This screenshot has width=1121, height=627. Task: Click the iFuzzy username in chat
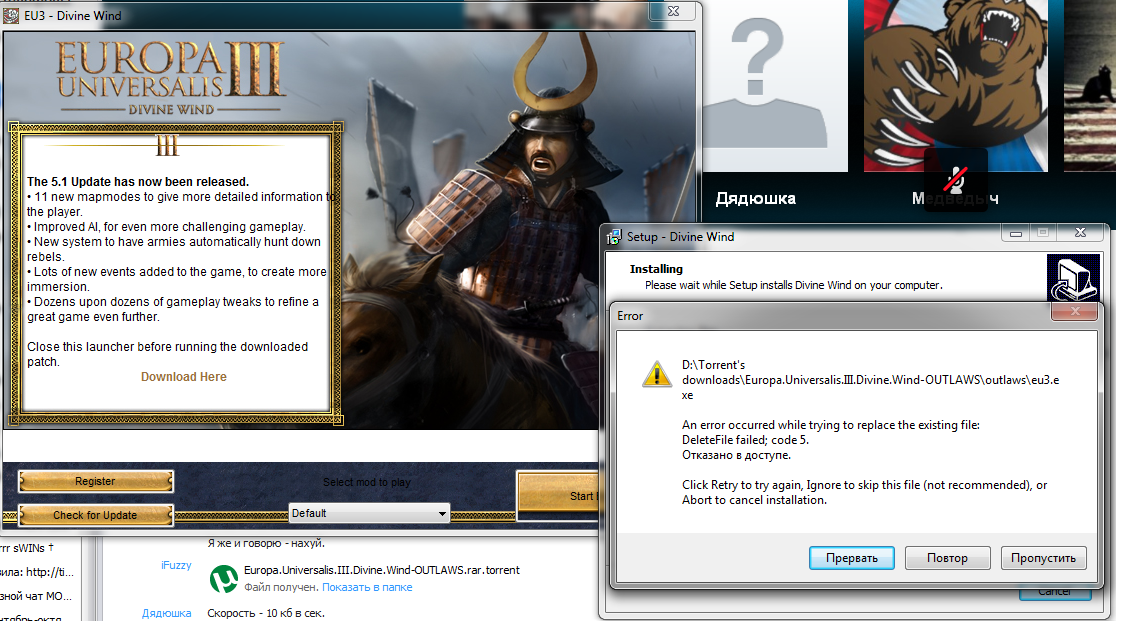[176, 565]
